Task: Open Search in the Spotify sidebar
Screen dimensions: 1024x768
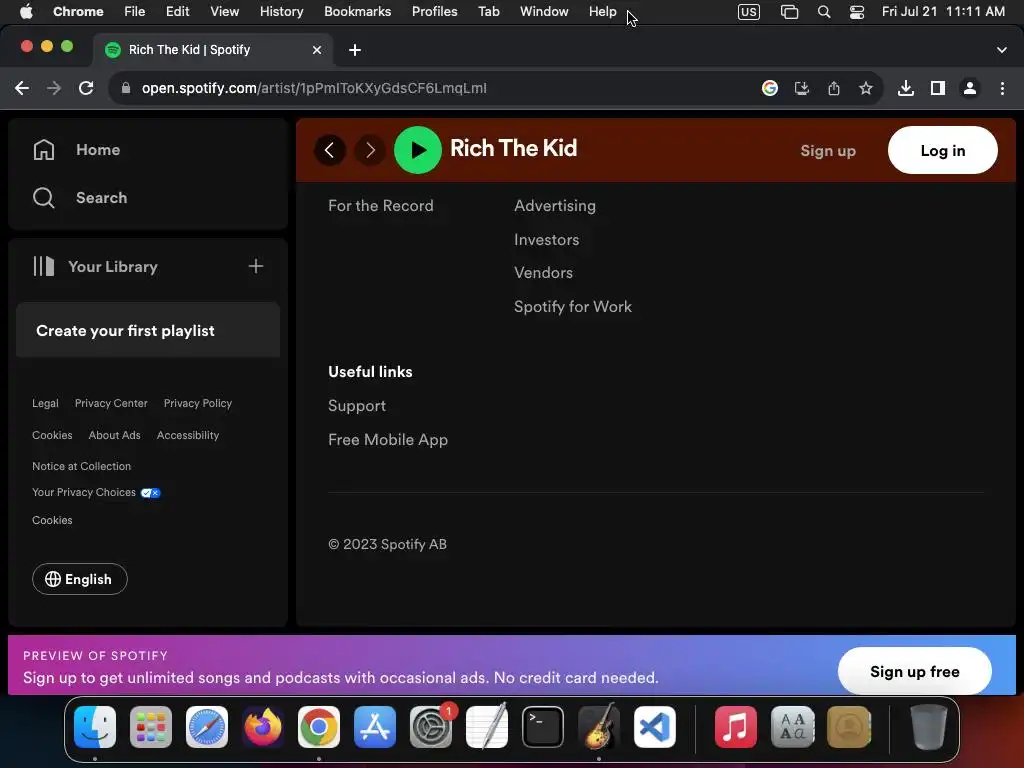Action: [x=80, y=197]
